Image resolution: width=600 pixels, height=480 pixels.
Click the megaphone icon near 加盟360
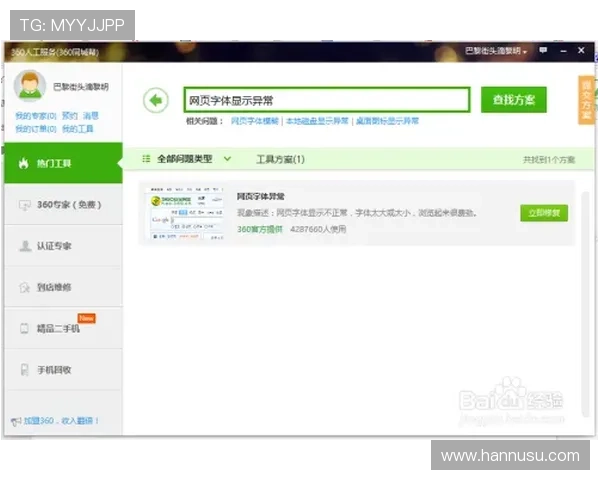(16, 421)
